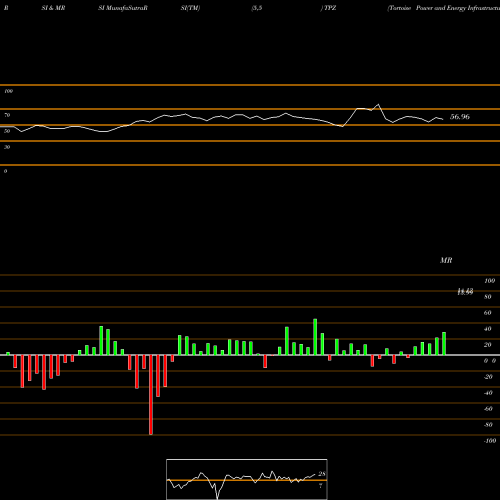Click the 100 level label on RSI axis

pyautogui.click(x=8, y=91)
